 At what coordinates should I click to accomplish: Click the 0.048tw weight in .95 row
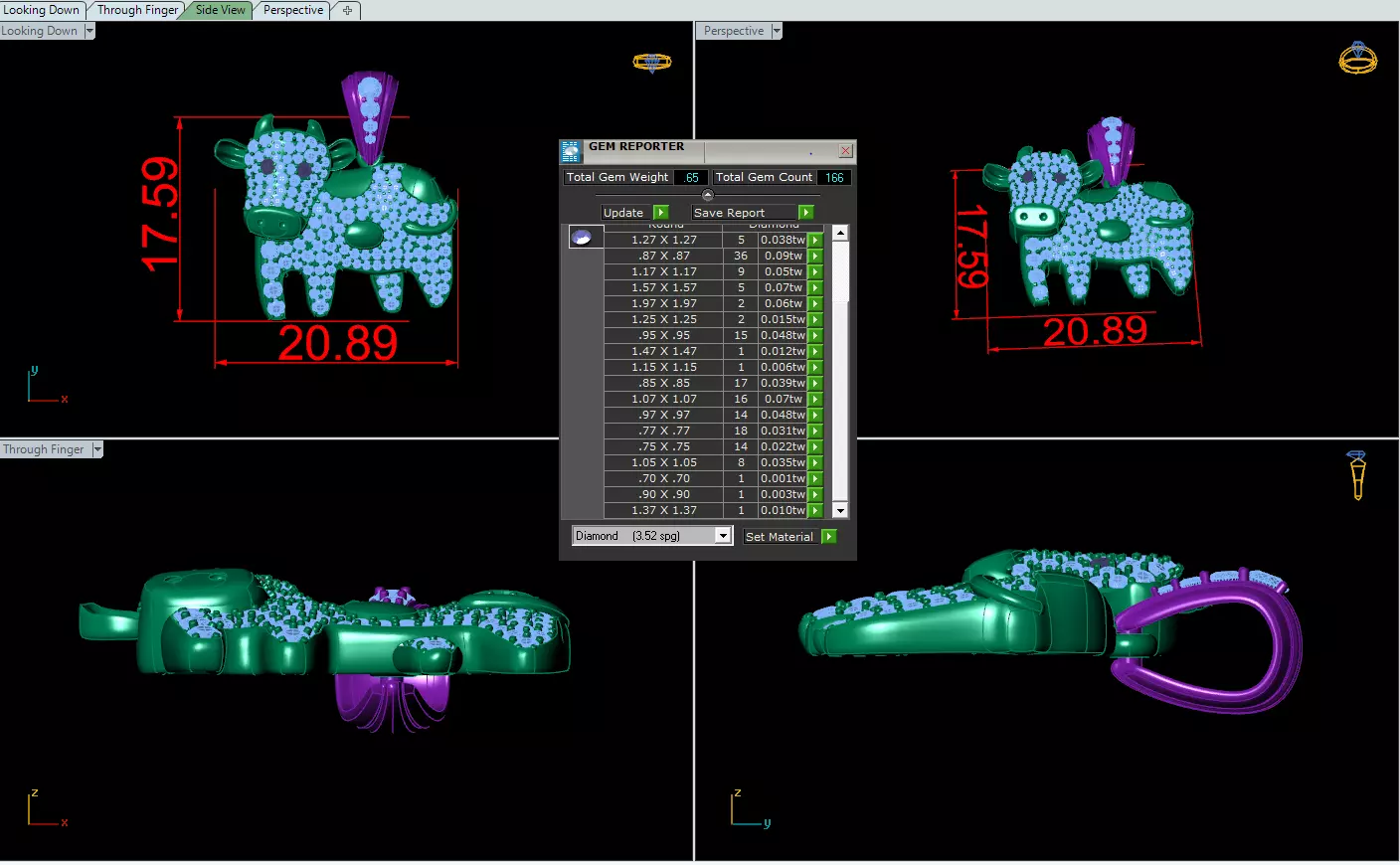tap(784, 335)
